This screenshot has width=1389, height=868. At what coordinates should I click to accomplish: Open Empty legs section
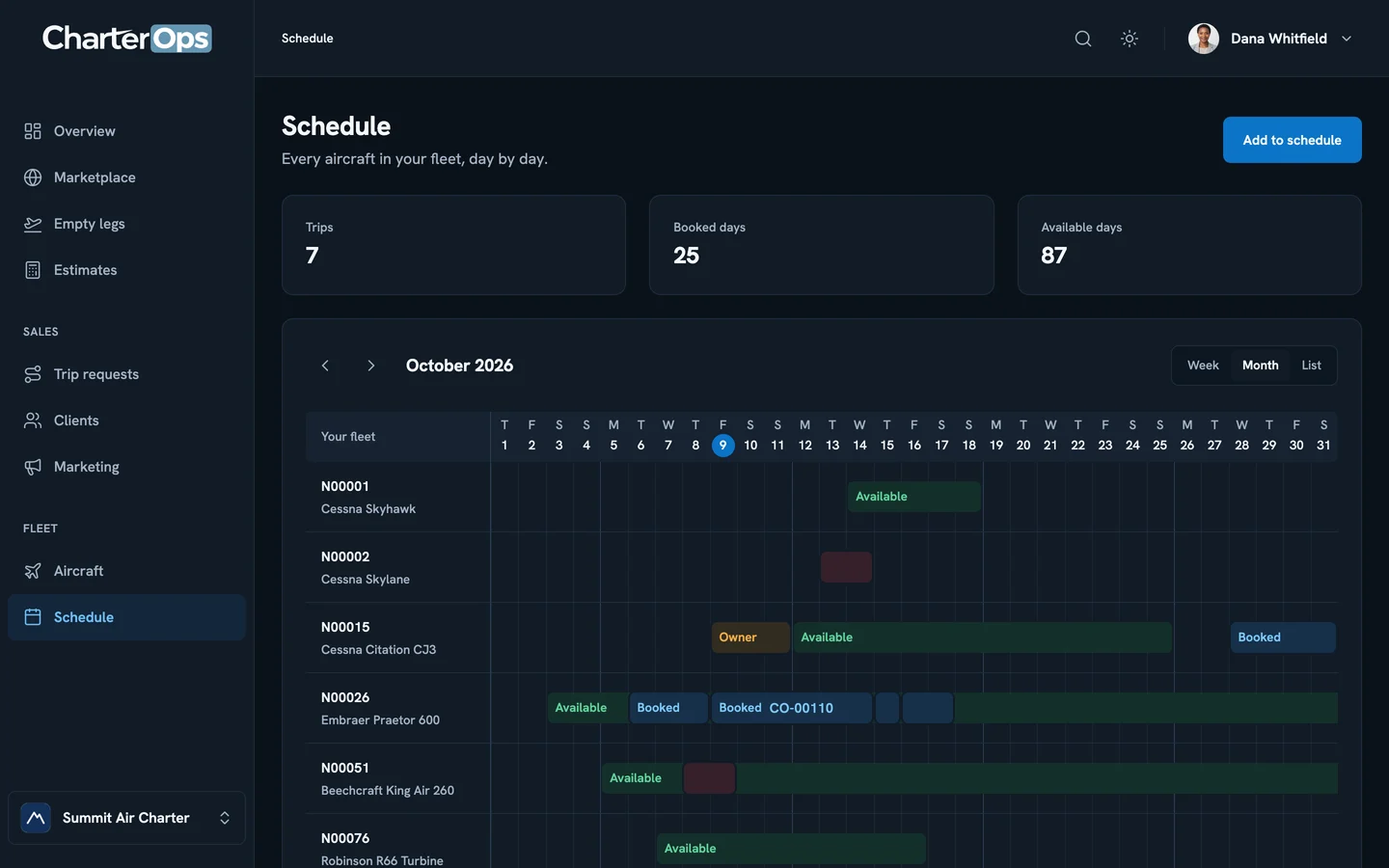tap(126, 224)
